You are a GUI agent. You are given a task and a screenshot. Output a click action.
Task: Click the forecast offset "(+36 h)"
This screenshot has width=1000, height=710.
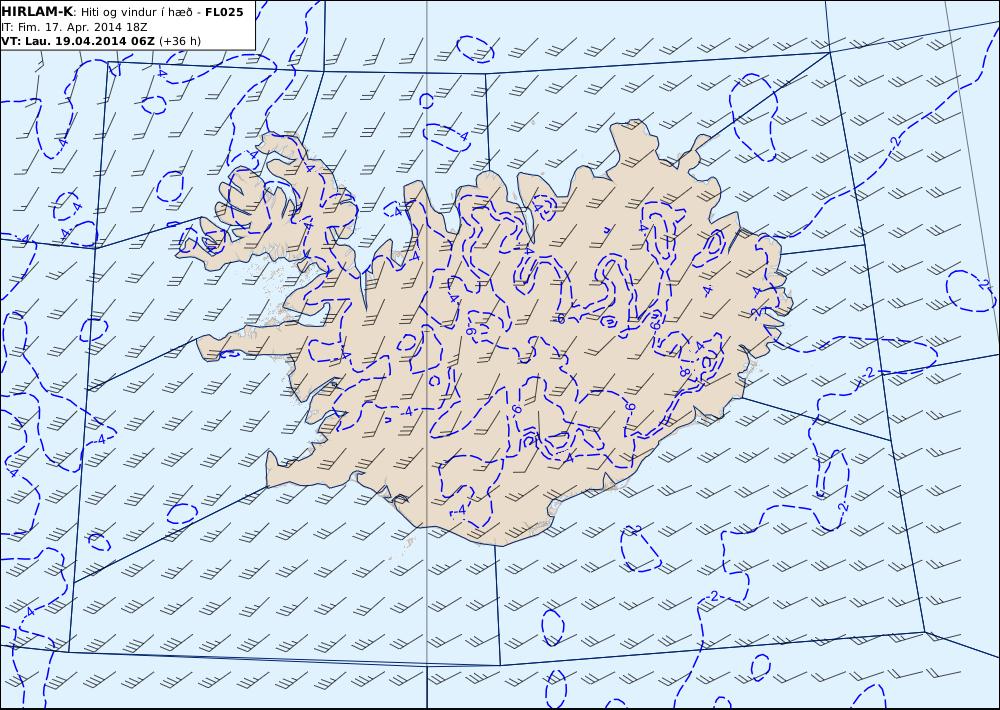pyautogui.click(x=180, y=41)
